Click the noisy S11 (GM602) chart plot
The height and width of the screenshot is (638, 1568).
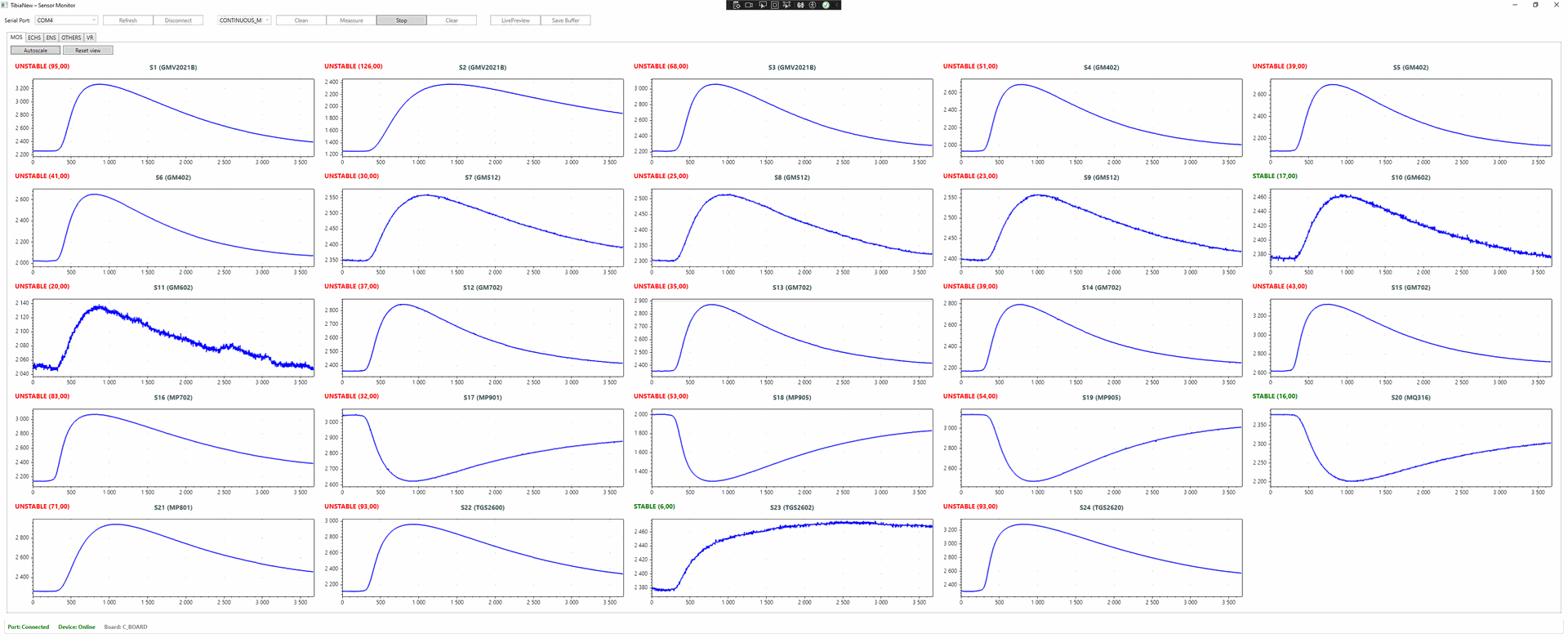coord(173,337)
